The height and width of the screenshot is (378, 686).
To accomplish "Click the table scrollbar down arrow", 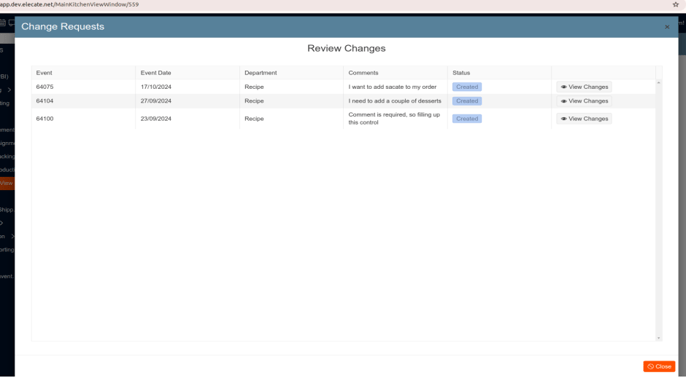I will tap(658, 338).
